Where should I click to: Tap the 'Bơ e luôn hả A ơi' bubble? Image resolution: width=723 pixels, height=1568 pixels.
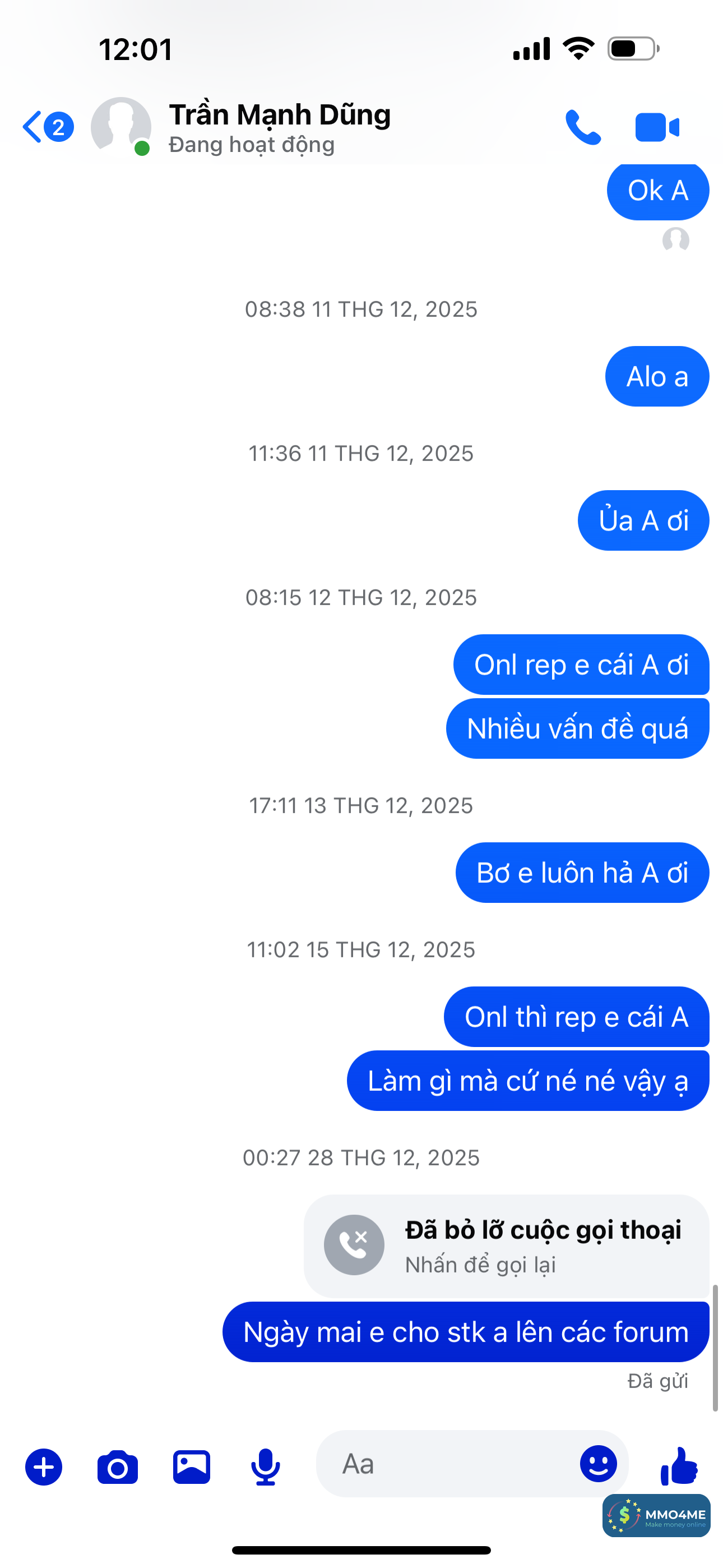tap(582, 872)
